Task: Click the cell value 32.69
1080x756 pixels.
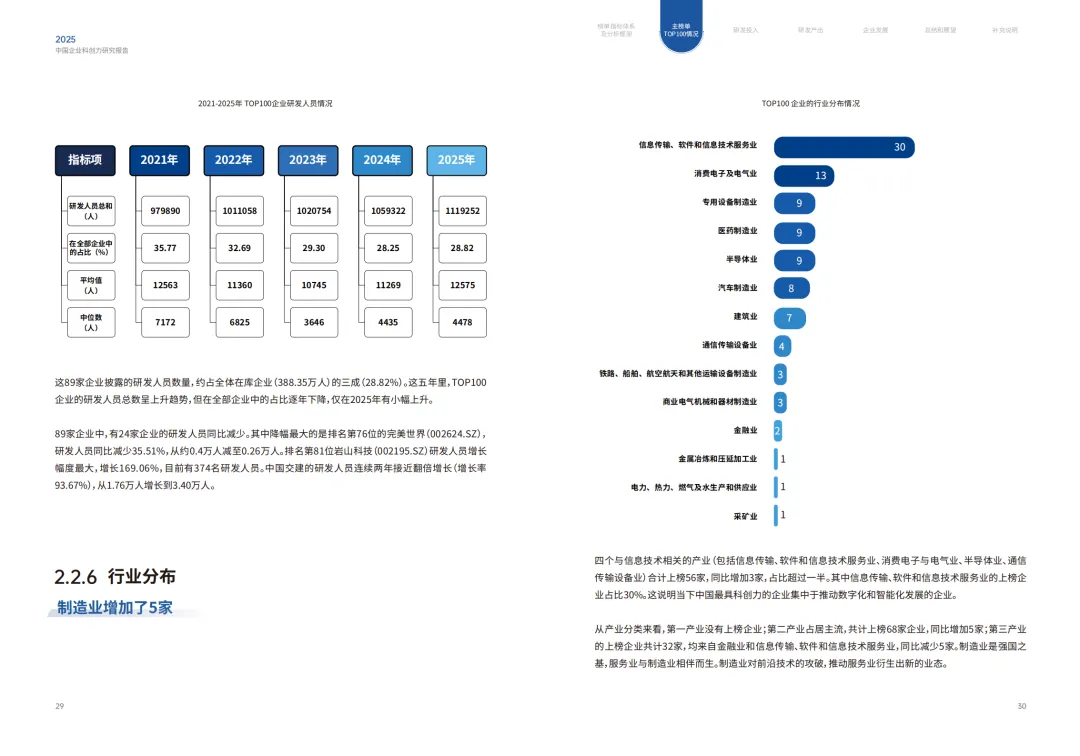Action: click(240, 248)
